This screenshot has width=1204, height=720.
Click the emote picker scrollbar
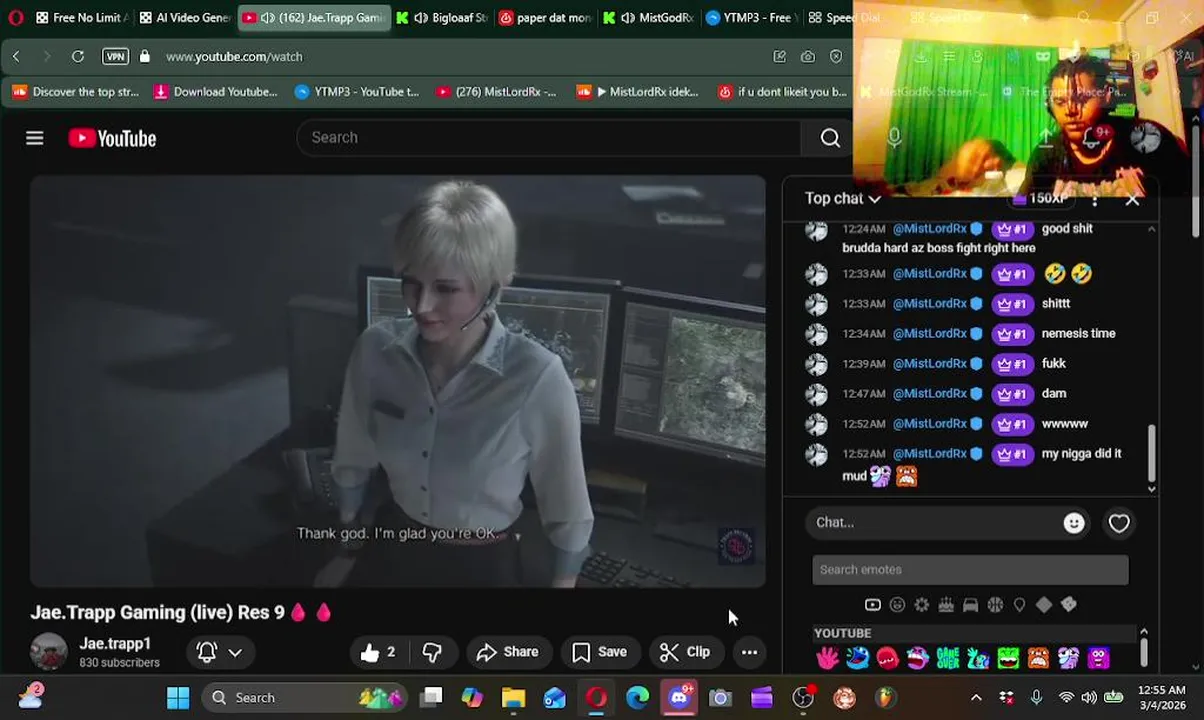pos(1144,652)
